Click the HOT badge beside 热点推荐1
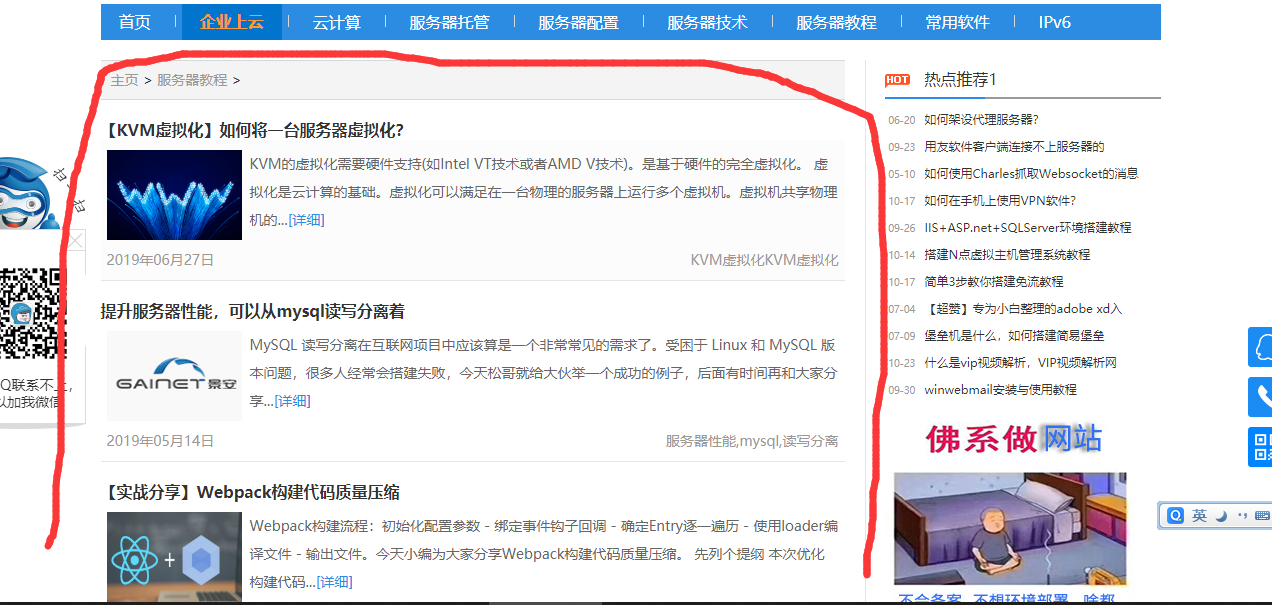 pos(897,80)
